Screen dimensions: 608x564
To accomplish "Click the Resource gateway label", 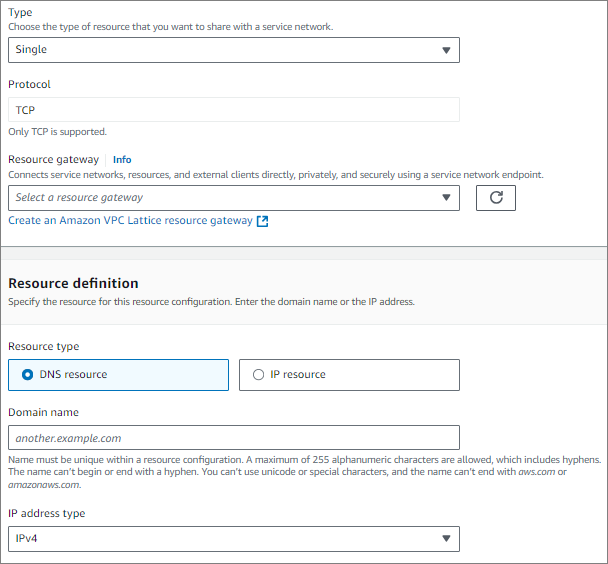I will coord(54,160).
